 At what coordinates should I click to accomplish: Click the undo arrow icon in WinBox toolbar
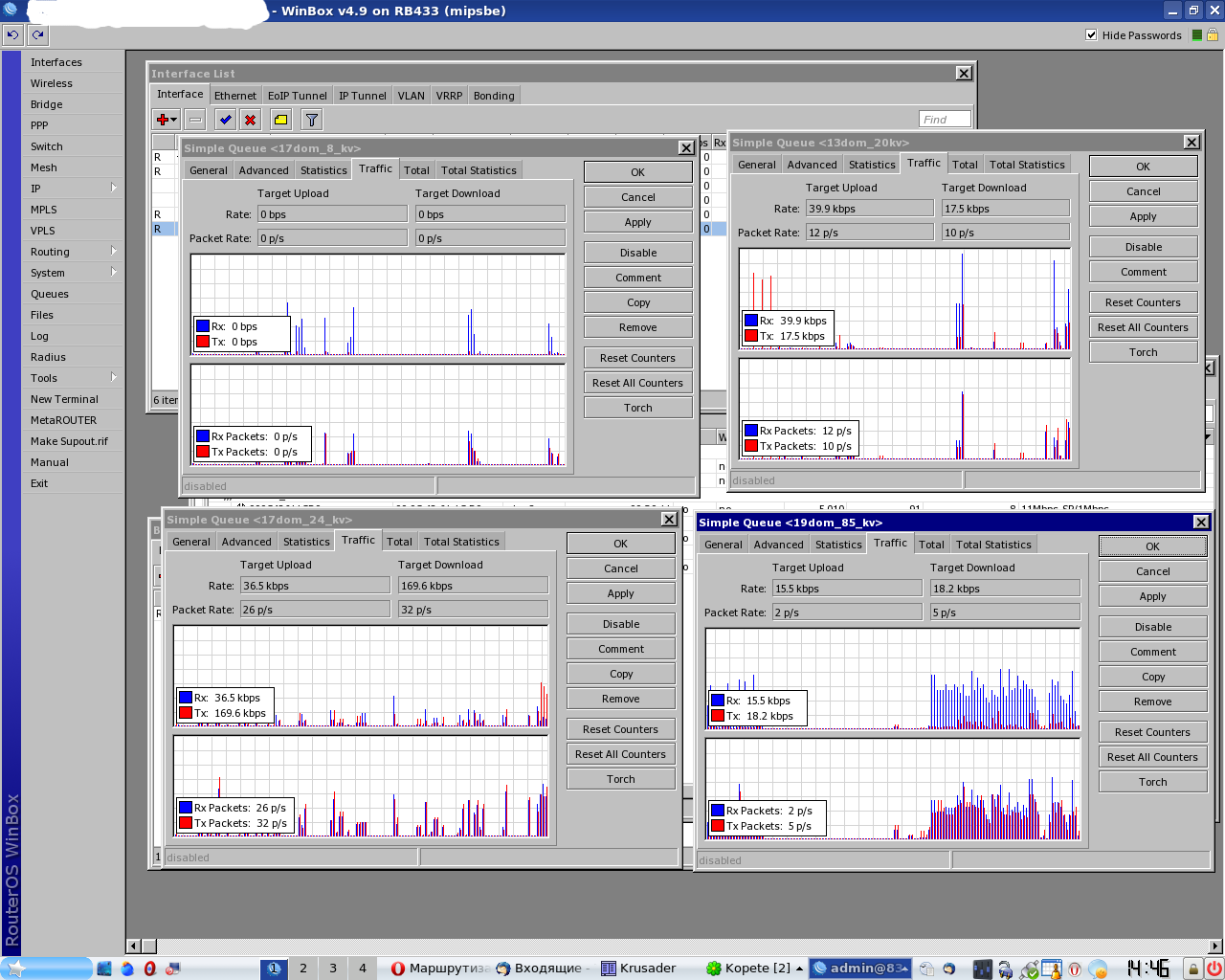pos(12,34)
